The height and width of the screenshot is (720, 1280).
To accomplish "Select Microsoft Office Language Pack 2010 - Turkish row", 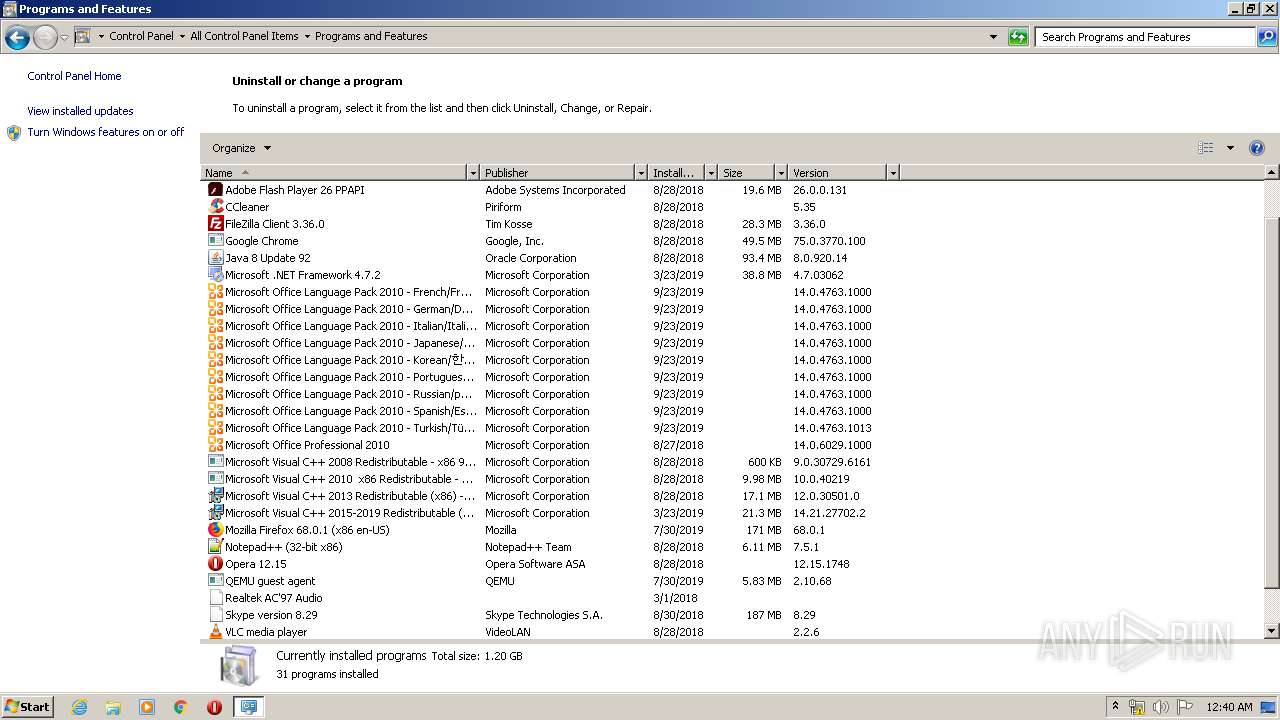I will point(550,428).
